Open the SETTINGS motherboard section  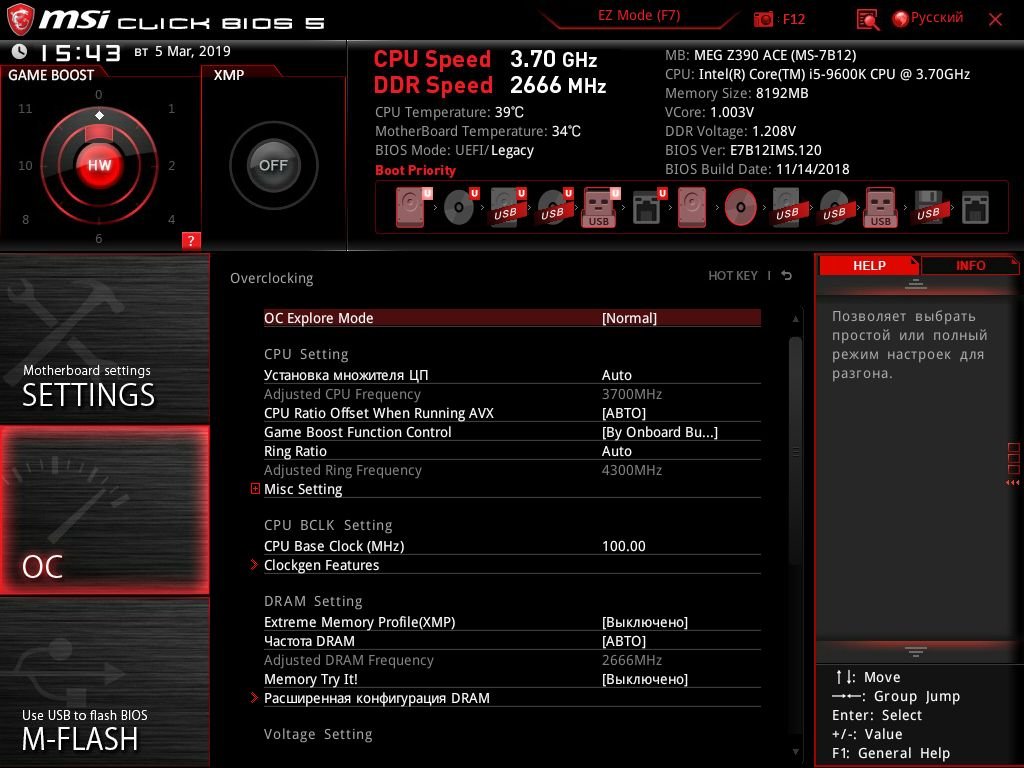tap(104, 338)
